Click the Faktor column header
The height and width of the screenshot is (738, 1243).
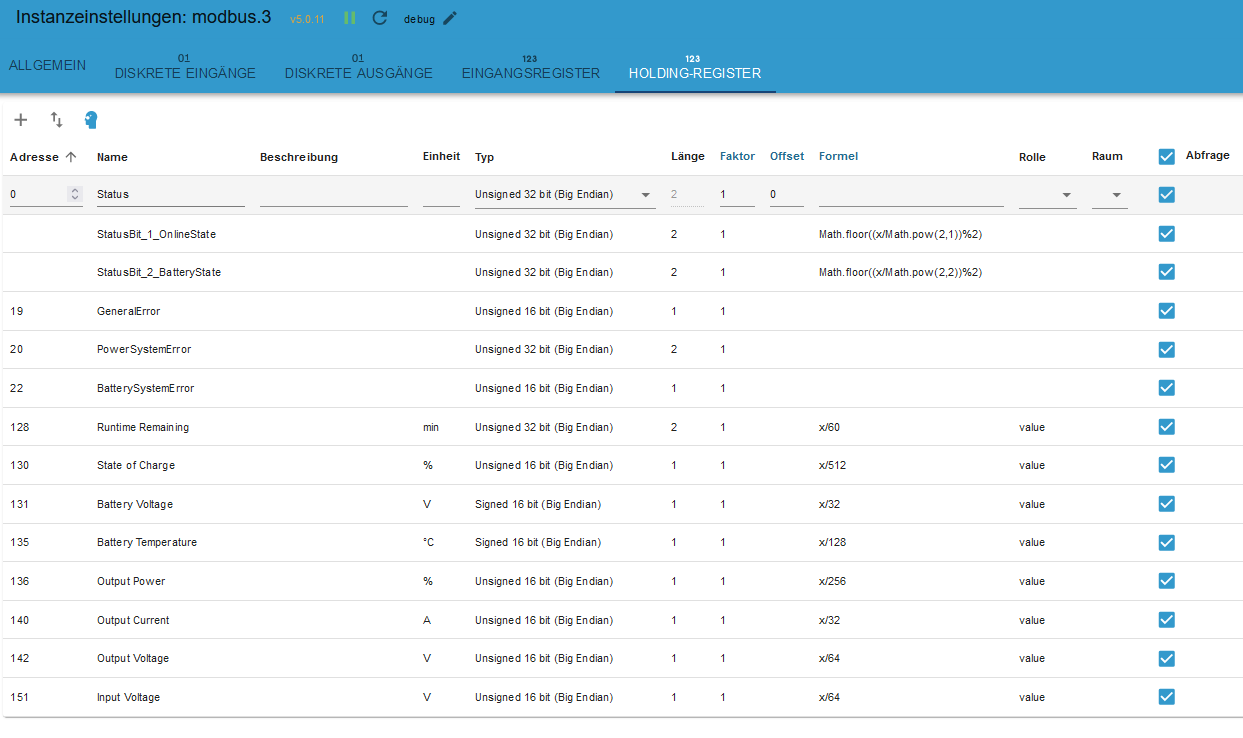[x=737, y=156]
